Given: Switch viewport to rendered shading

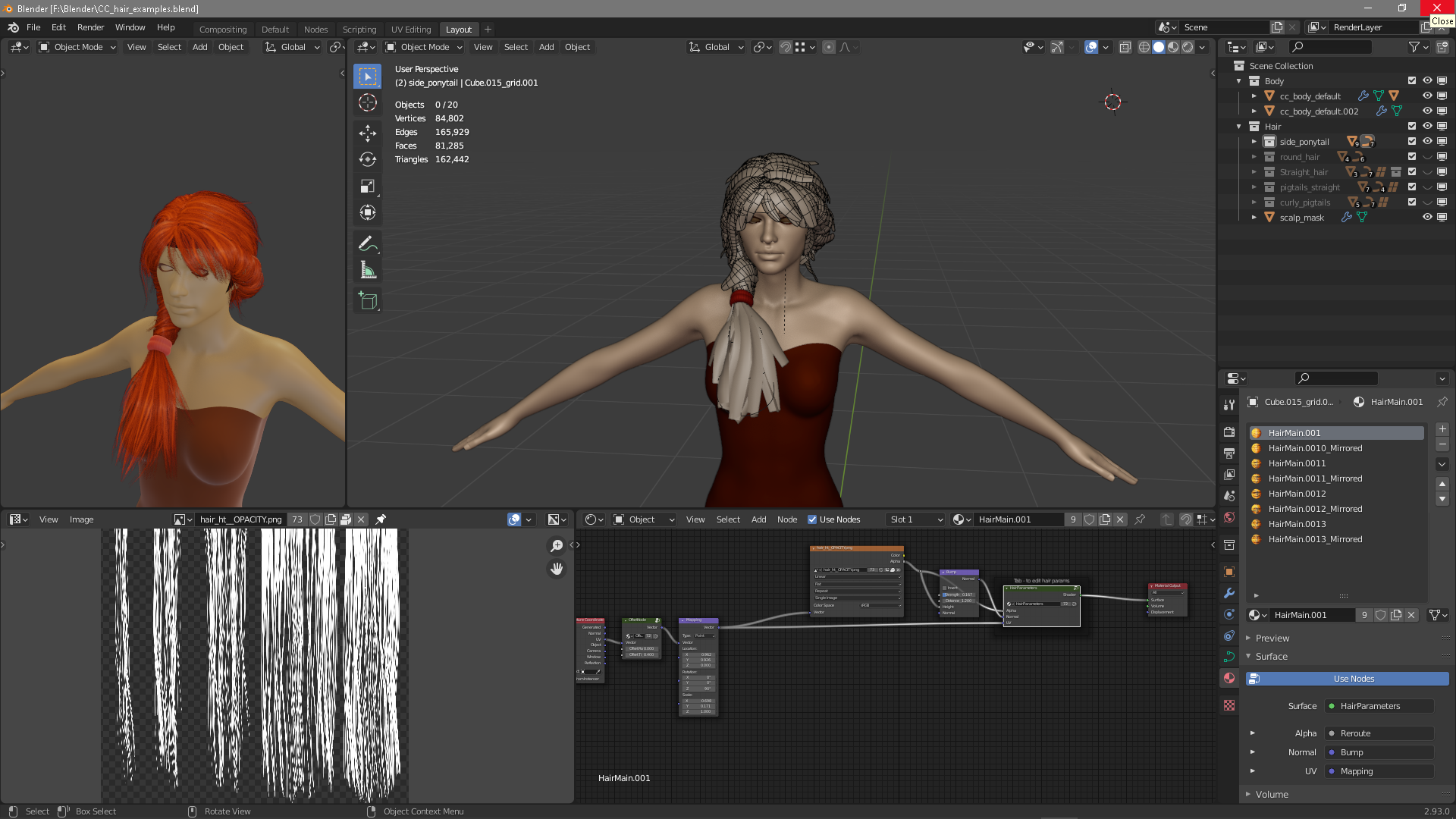Looking at the screenshot, I should coord(1188,47).
